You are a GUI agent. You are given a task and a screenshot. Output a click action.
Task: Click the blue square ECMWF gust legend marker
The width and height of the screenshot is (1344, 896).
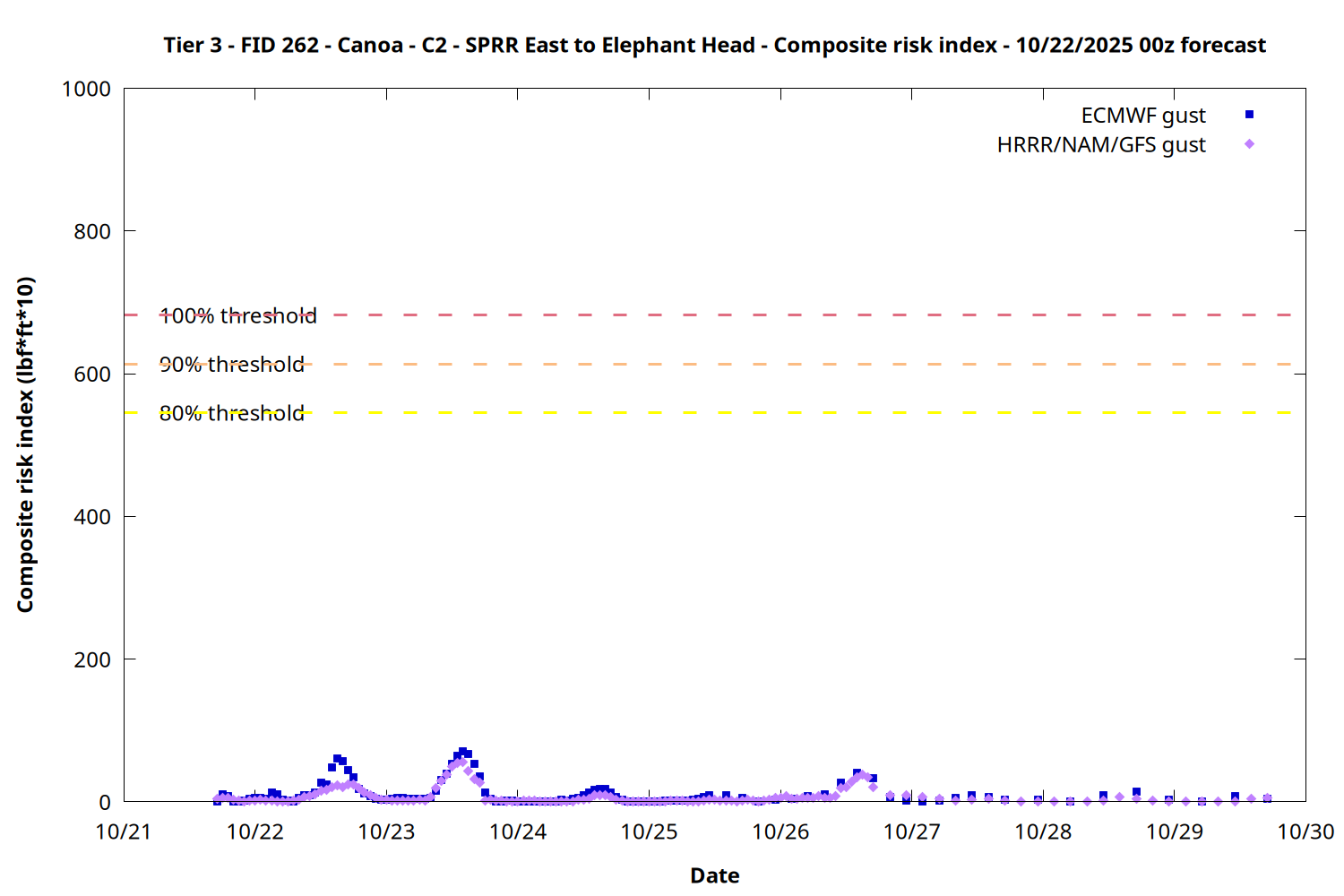(x=1249, y=115)
